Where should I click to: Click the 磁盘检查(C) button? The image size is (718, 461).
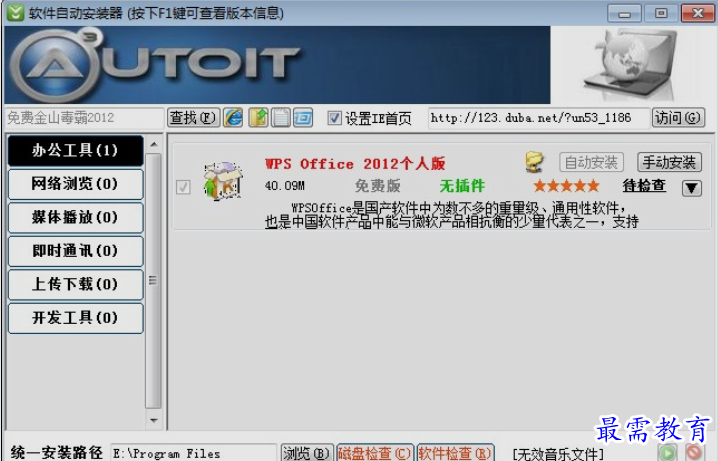pyautogui.click(x=375, y=453)
